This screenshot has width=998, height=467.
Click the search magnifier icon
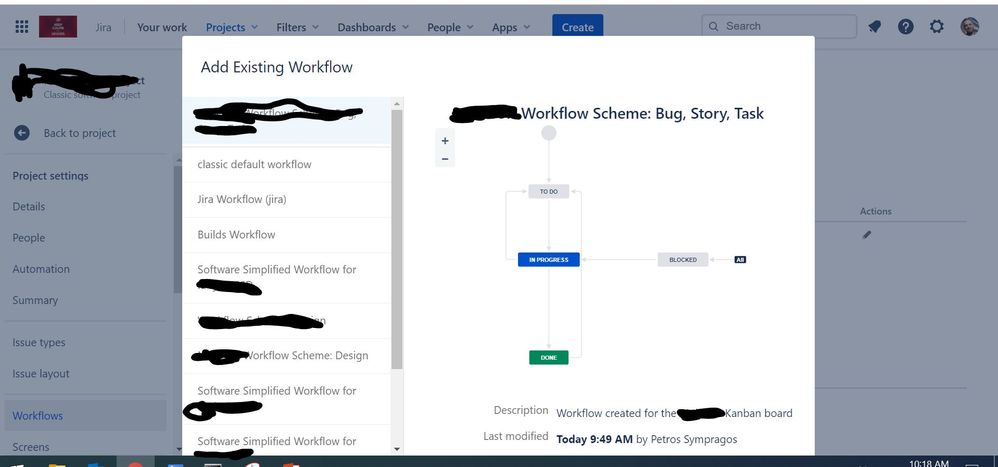713,27
